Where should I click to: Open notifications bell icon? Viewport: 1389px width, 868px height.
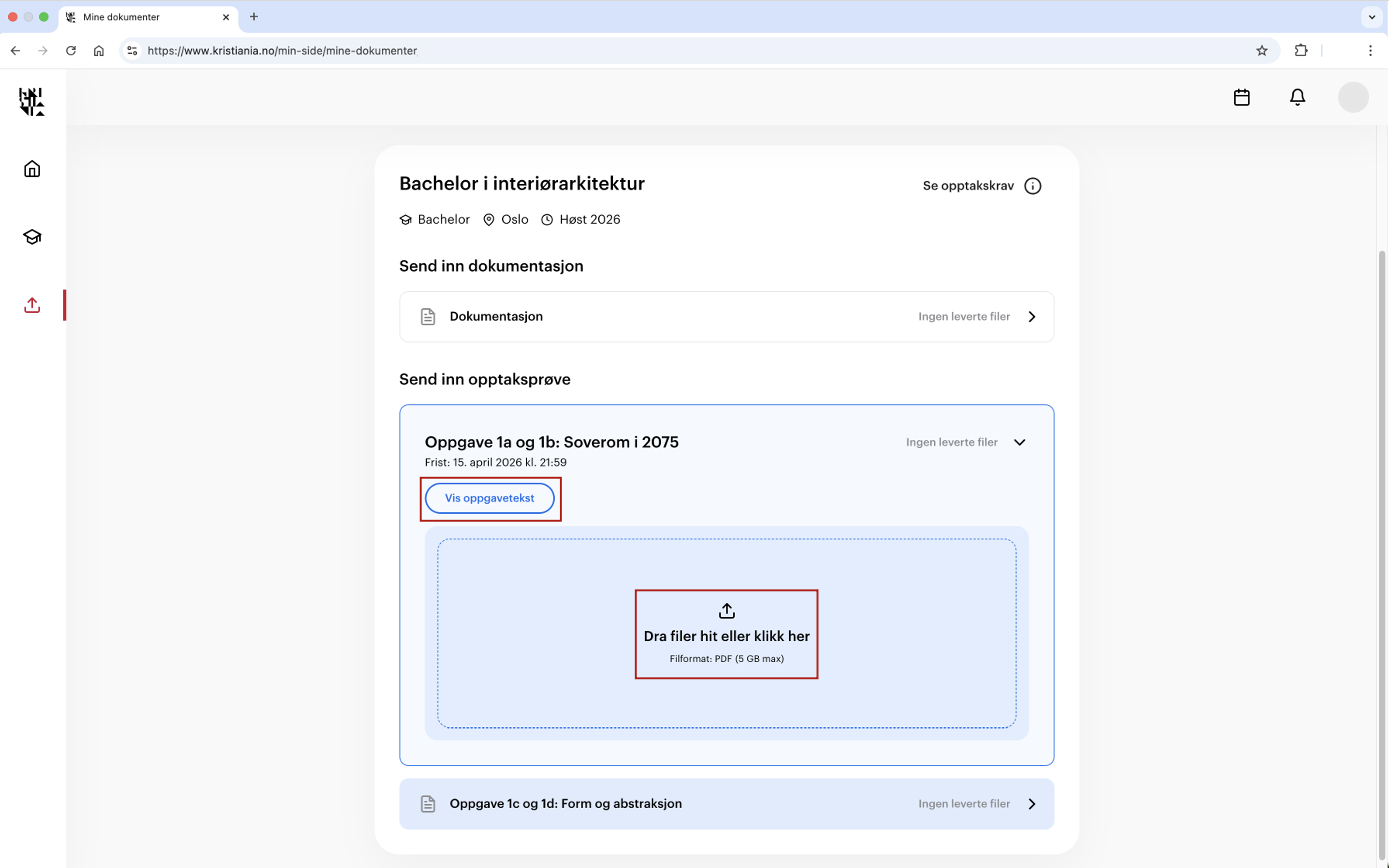pos(1297,98)
